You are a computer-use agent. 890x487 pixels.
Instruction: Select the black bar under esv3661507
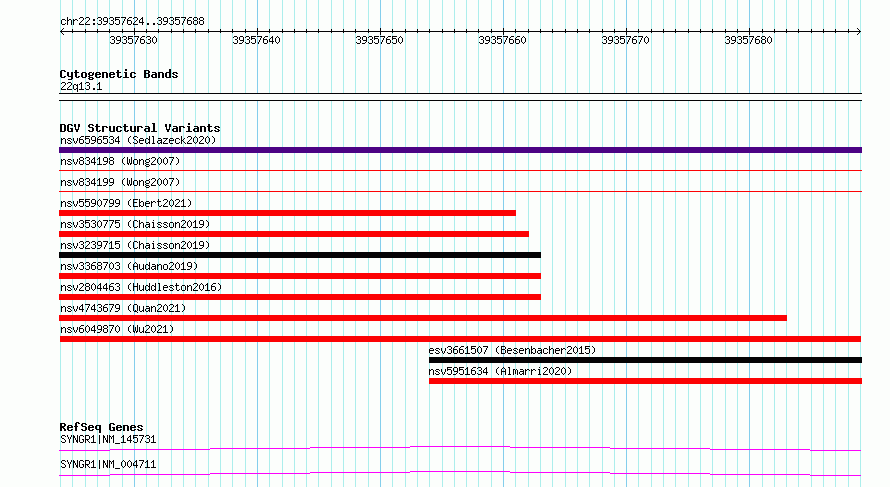tap(645, 360)
